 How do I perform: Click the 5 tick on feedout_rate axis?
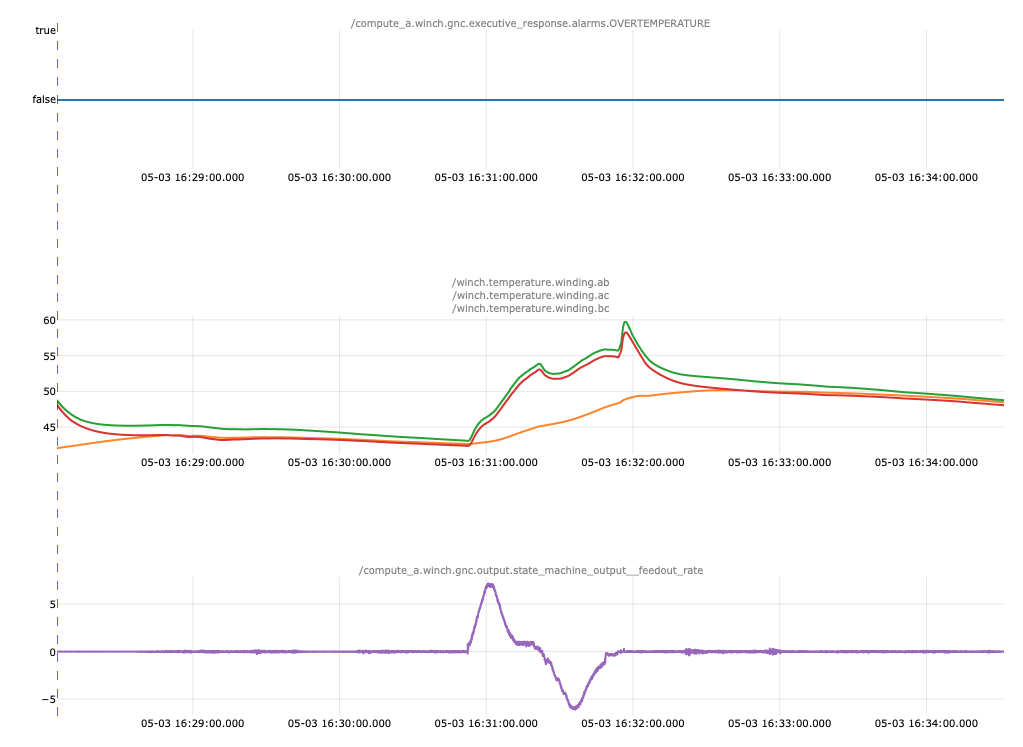[53, 604]
